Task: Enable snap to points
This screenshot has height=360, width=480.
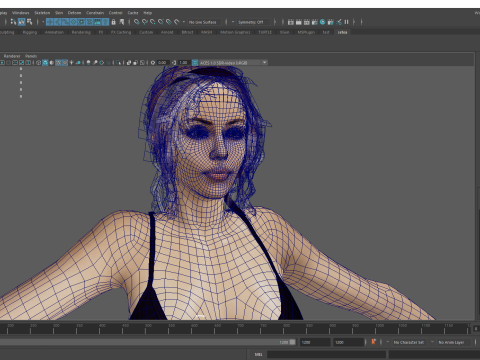Action: [153, 22]
